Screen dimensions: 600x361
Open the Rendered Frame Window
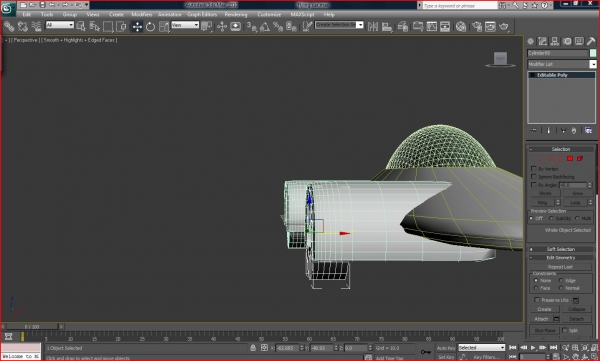pyautogui.click(x=490, y=26)
